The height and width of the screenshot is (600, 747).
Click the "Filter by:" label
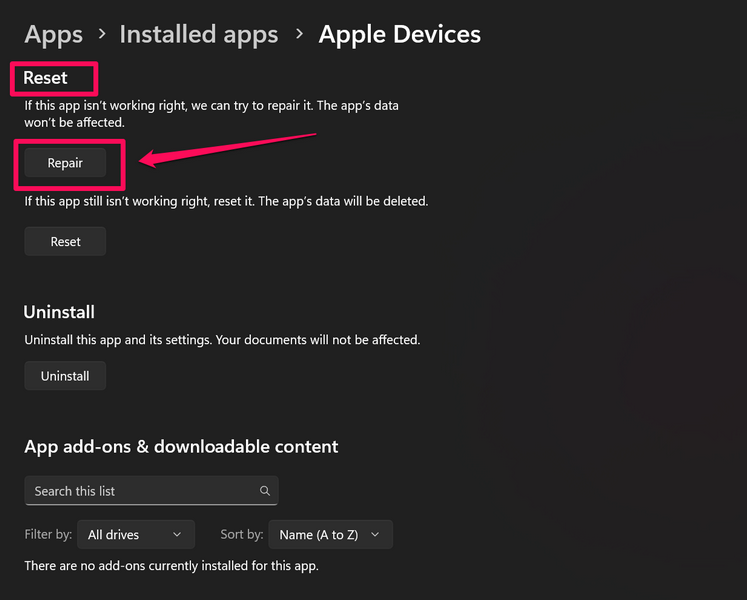pos(48,535)
